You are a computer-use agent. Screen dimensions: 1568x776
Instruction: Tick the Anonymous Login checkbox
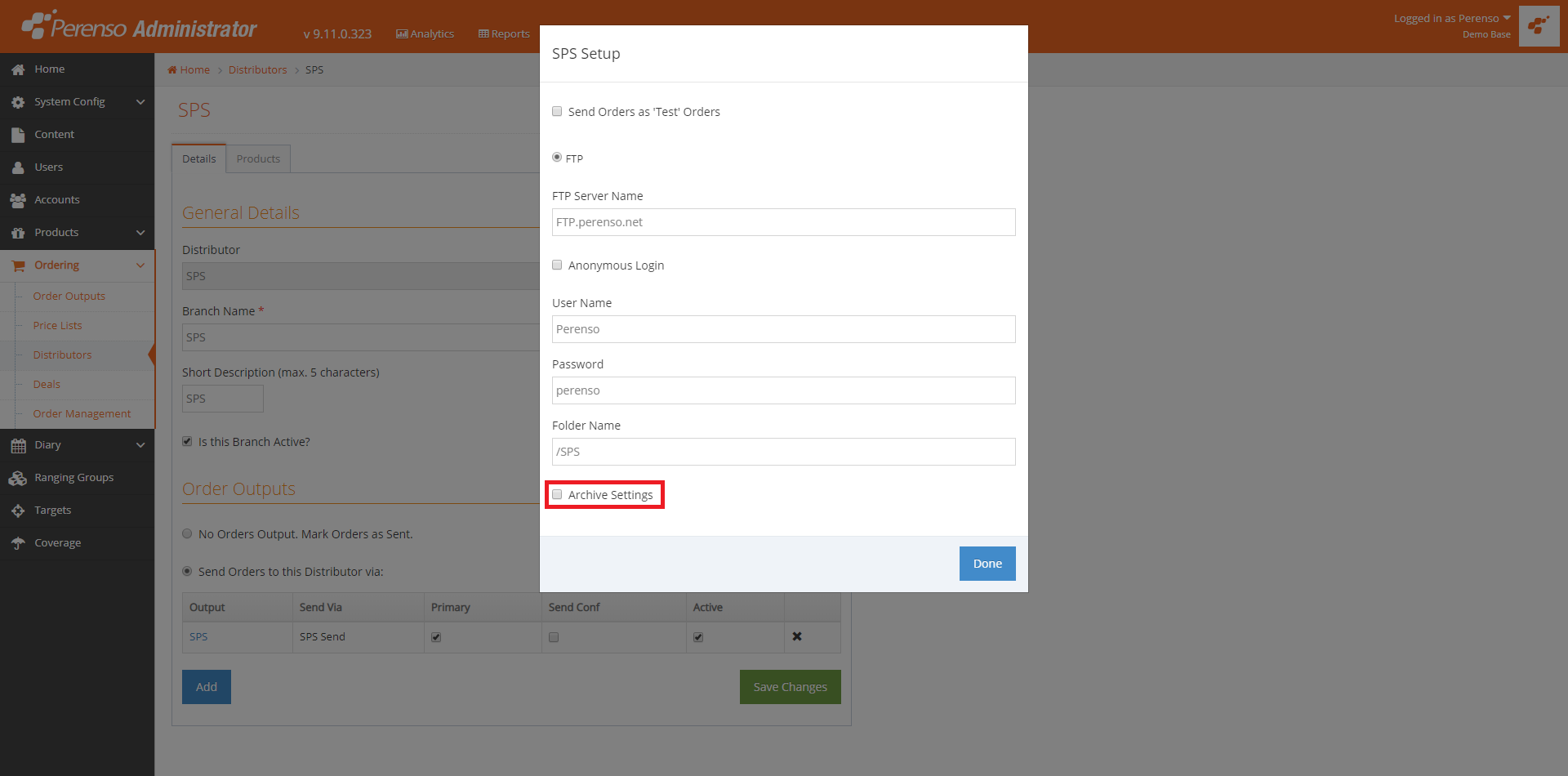[557, 265]
